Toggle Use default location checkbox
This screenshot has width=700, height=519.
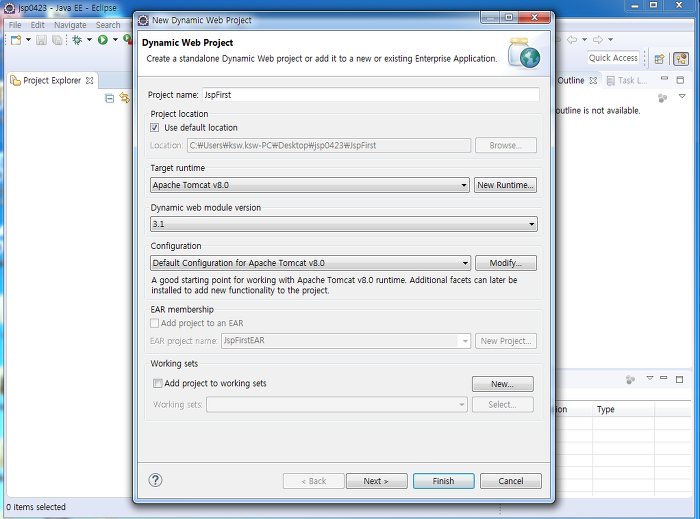[x=154, y=128]
